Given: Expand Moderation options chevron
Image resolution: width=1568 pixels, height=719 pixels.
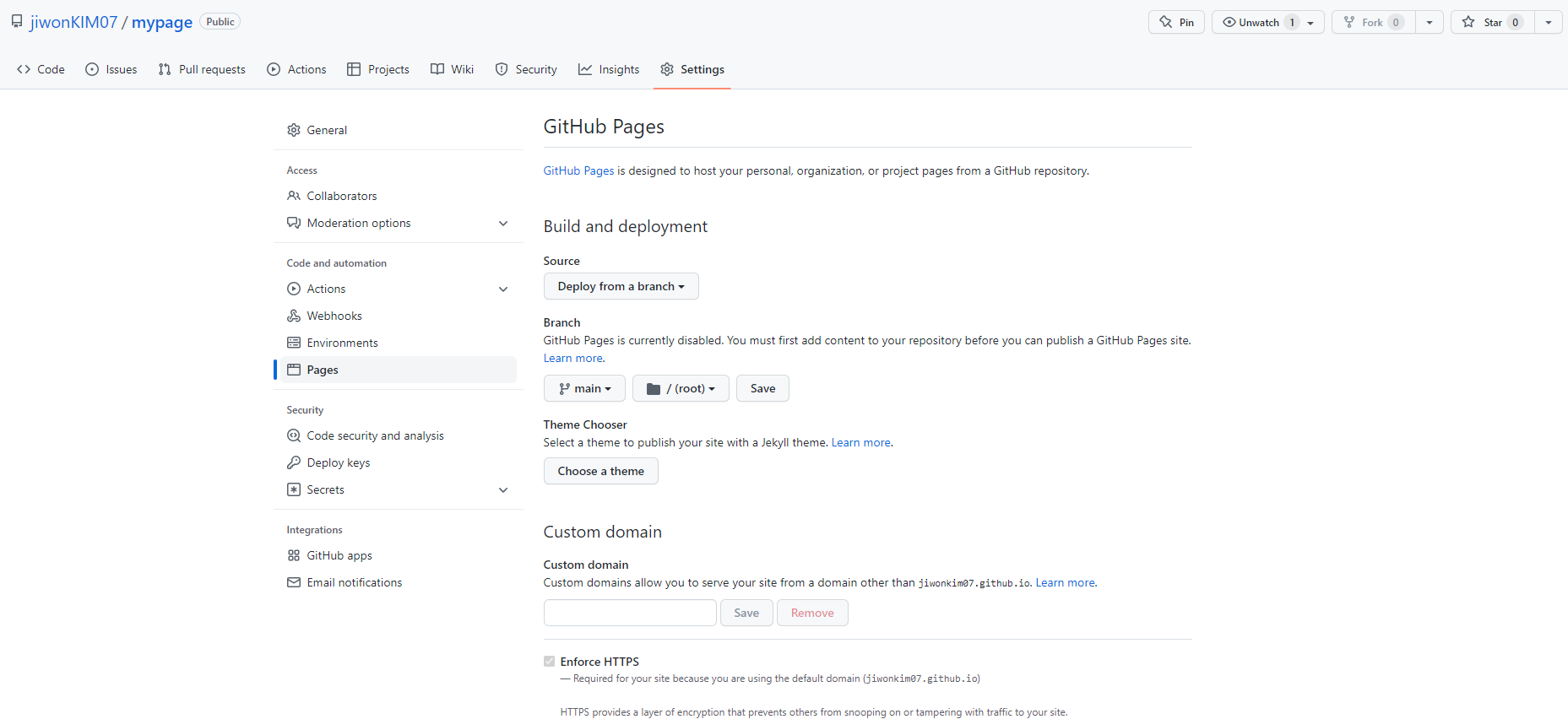Looking at the screenshot, I should [x=503, y=223].
